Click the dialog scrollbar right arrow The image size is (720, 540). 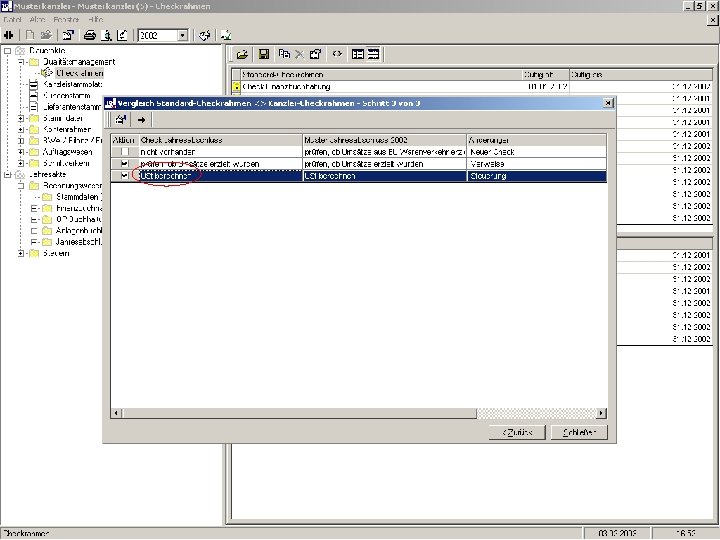point(601,413)
